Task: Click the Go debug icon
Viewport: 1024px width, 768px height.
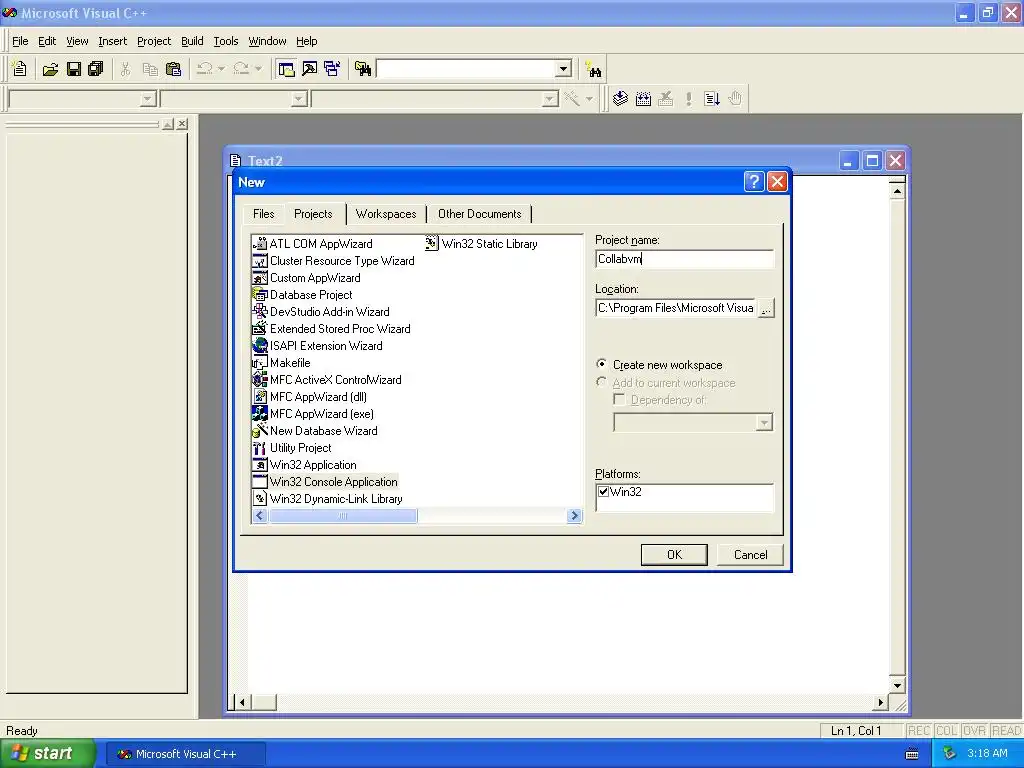Action: click(712, 99)
